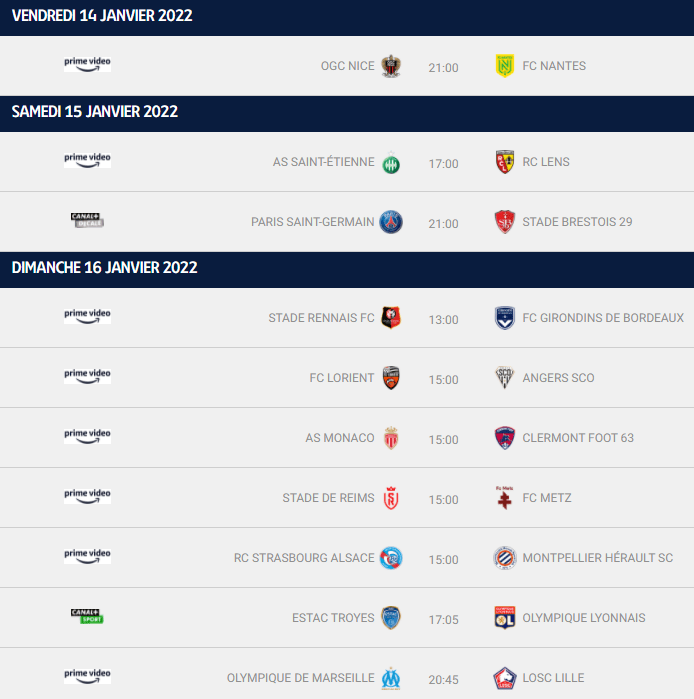Open Montpellier Hérault SC team page
This screenshot has height=699, width=694.
click(597, 558)
